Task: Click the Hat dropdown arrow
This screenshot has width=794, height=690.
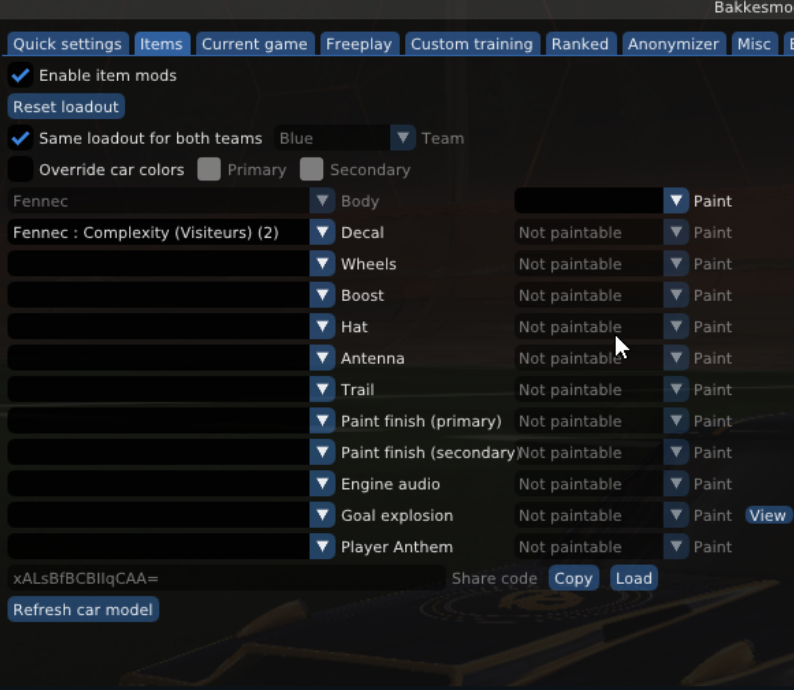Action: pos(322,327)
